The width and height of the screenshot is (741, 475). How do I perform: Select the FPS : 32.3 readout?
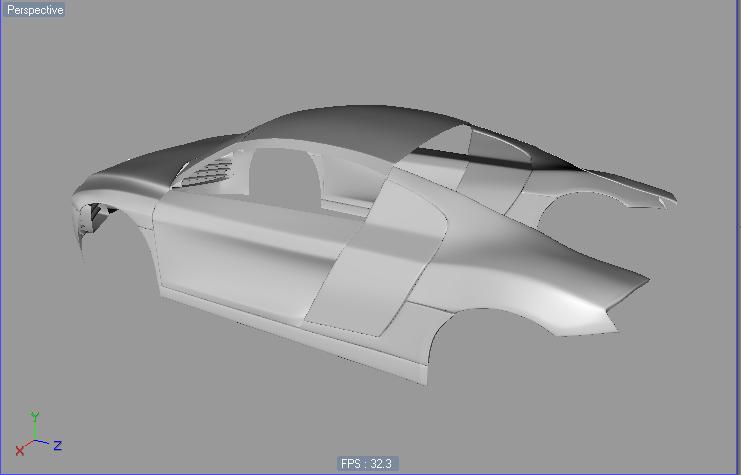367,464
